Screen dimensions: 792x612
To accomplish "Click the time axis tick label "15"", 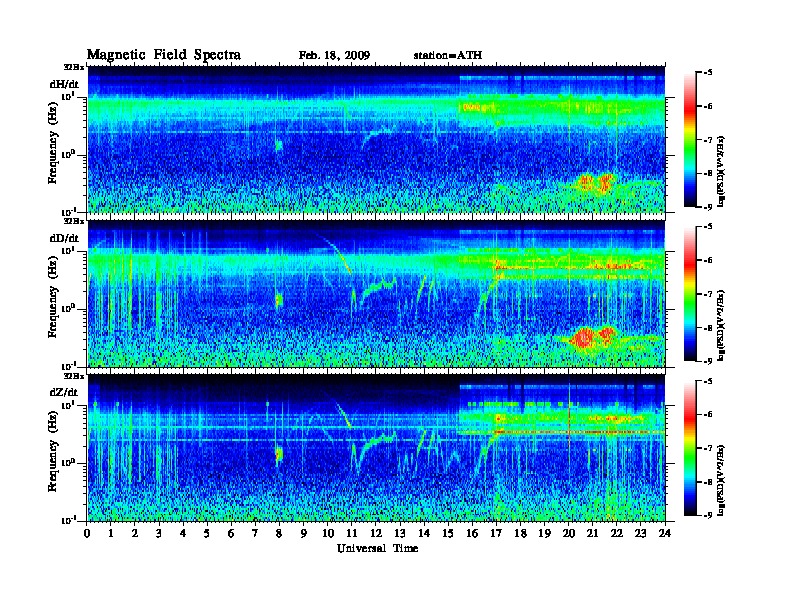I will point(448,533).
